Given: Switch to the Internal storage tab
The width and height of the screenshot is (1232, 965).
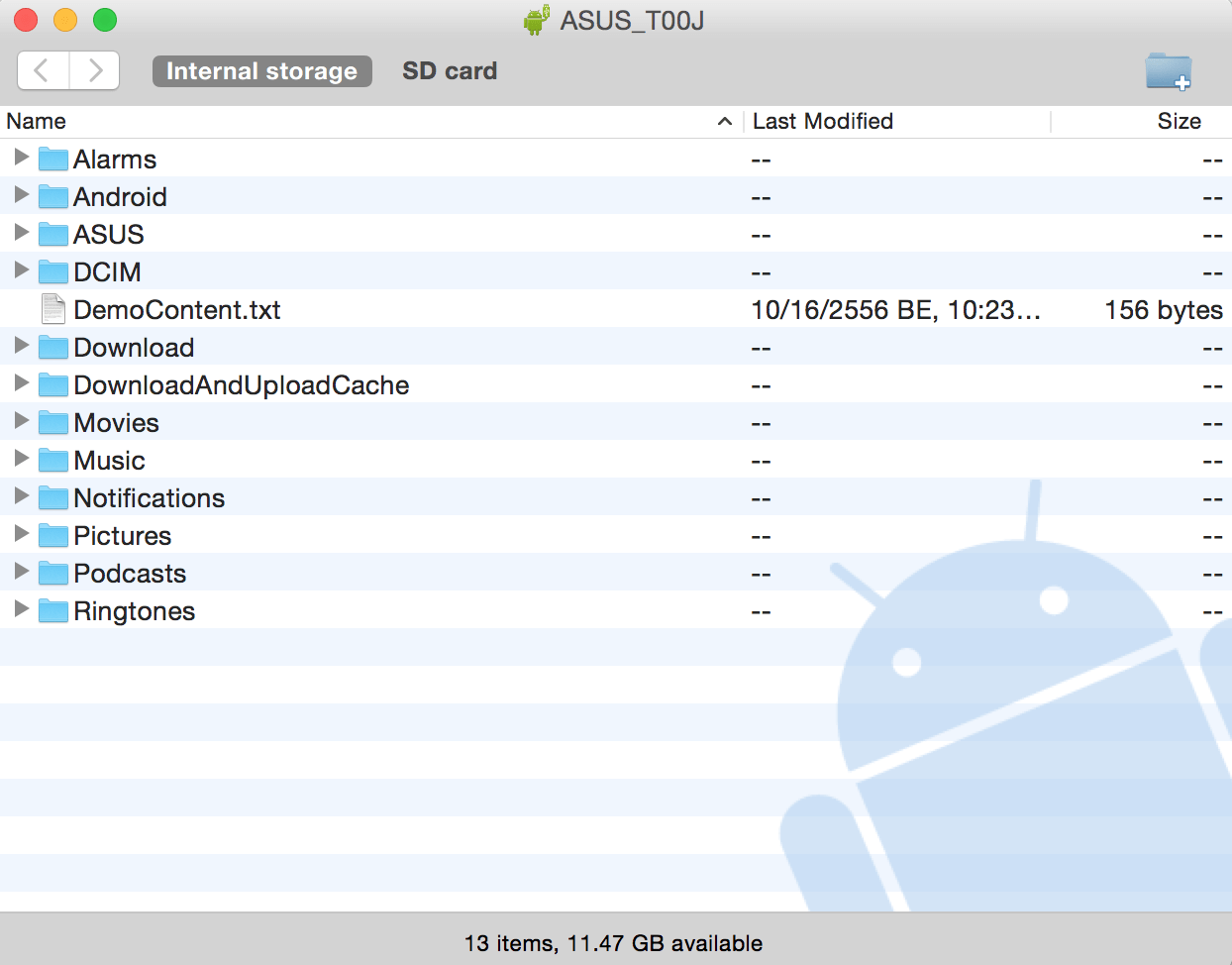Looking at the screenshot, I should (261, 71).
